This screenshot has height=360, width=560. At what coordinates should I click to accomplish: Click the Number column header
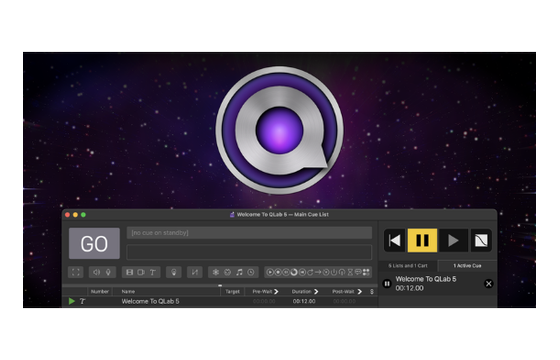(x=100, y=291)
